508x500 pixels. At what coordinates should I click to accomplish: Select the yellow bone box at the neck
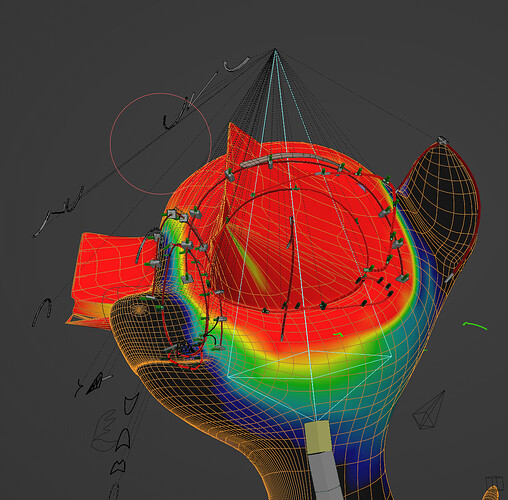[318, 437]
